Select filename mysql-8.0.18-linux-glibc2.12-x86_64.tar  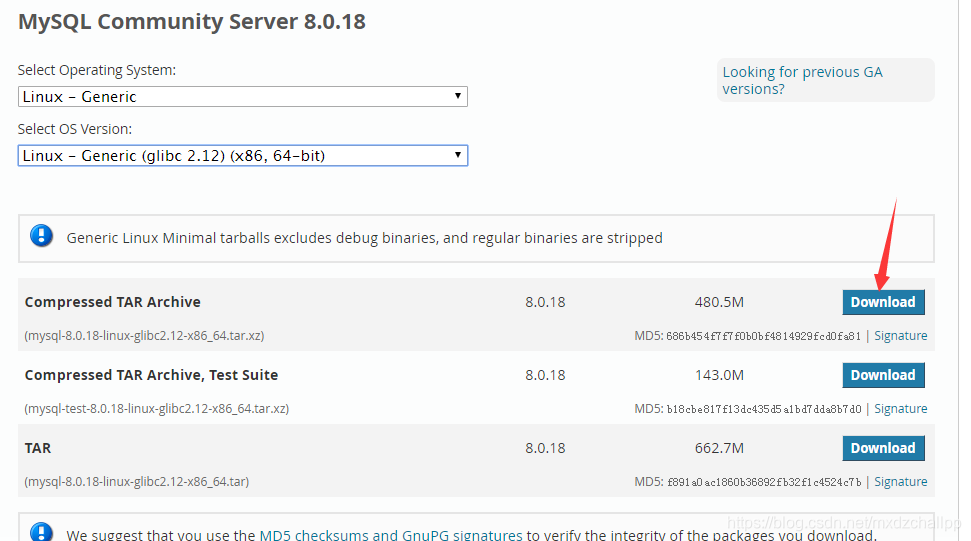[x=137, y=482]
